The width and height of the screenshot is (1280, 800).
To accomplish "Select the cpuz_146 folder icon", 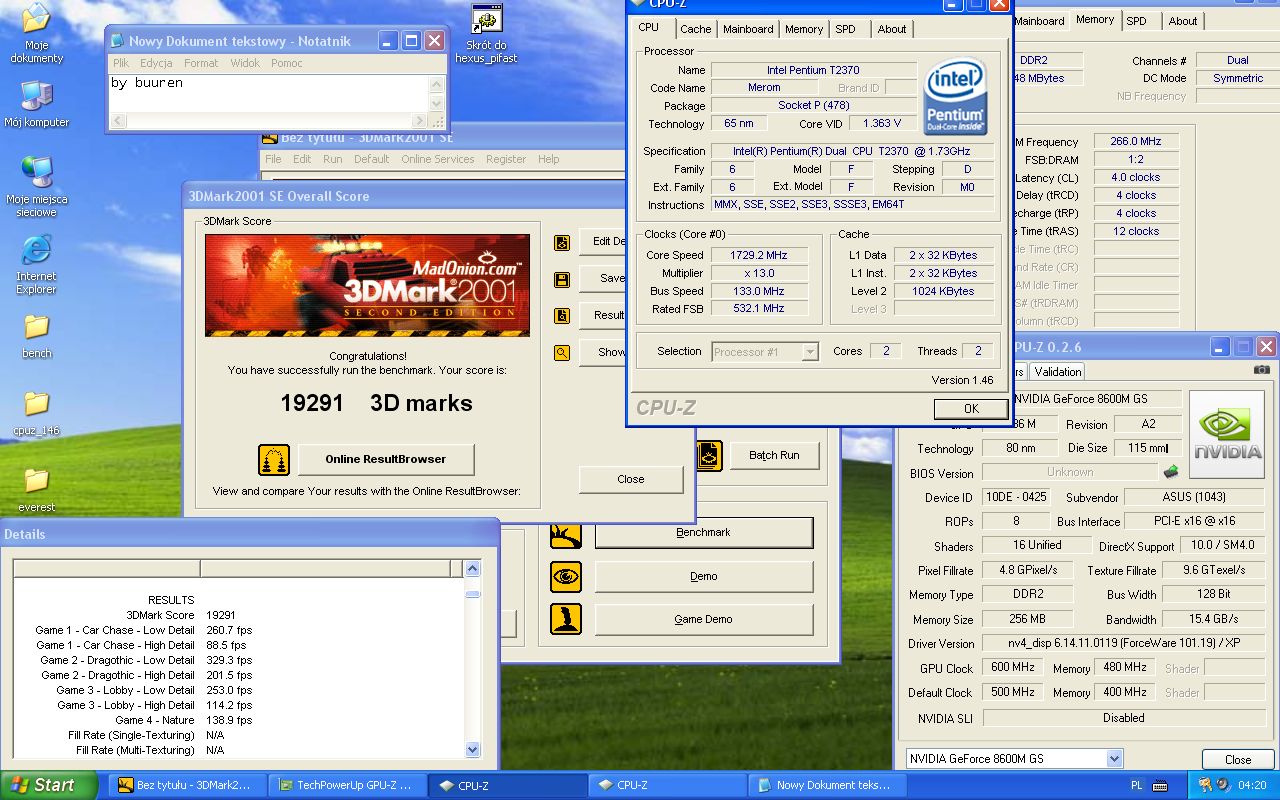I will (36, 413).
